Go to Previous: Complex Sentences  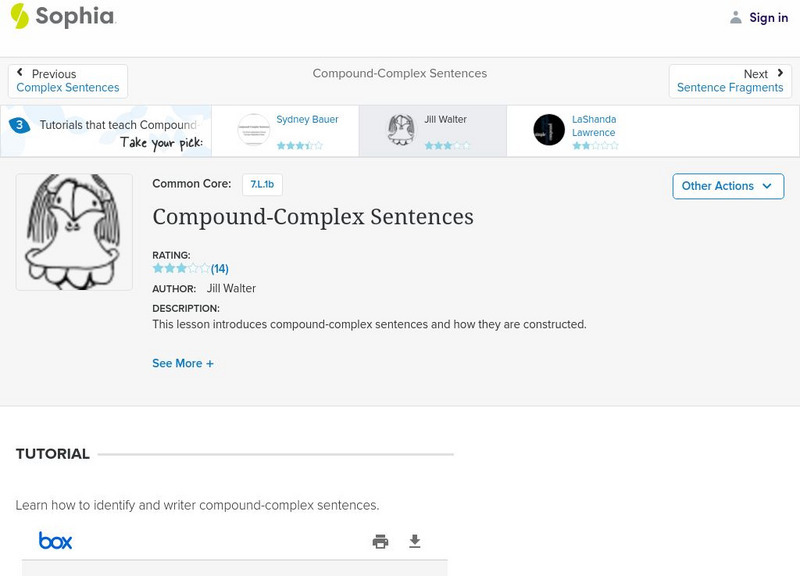(68, 81)
